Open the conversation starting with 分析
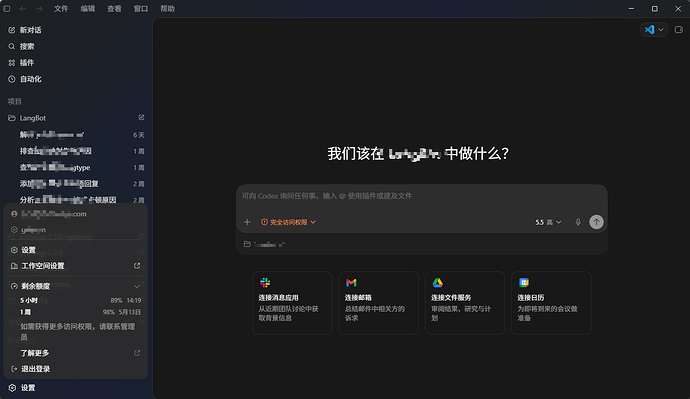This screenshot has width=690, height=399. pyautogui.click(x=76, y=199)
